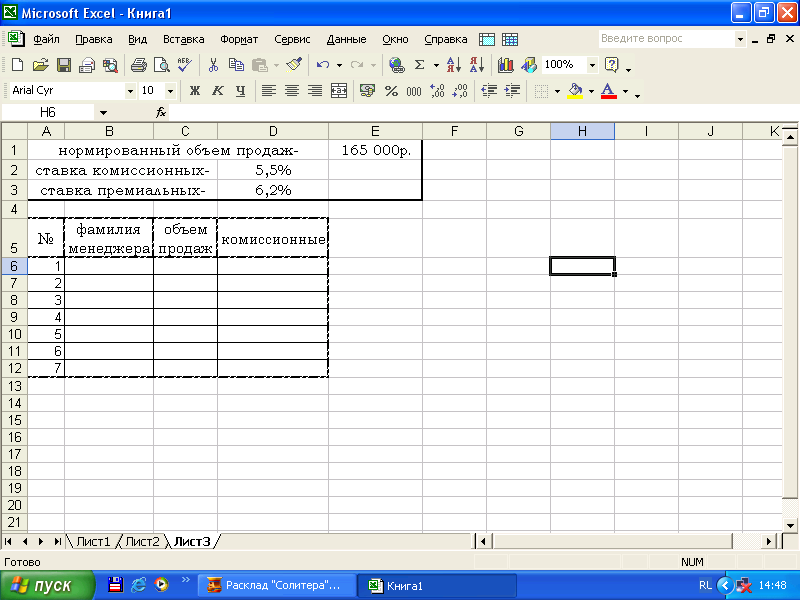Open the Данные menu
This screenshot has width=800, height=600.
(x=346, y=39)
